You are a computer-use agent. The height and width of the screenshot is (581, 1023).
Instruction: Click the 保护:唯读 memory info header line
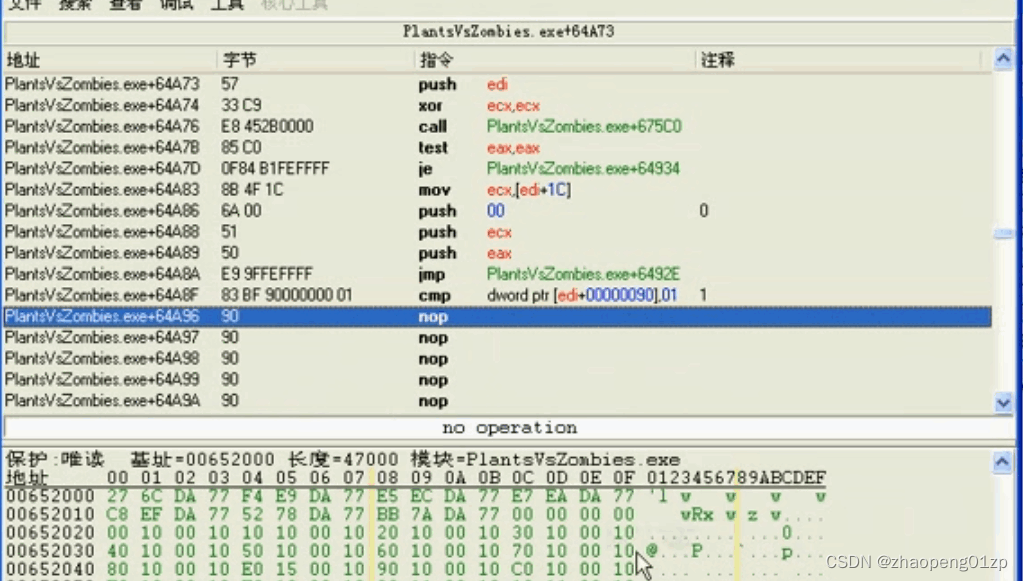(x=343, y=459)
